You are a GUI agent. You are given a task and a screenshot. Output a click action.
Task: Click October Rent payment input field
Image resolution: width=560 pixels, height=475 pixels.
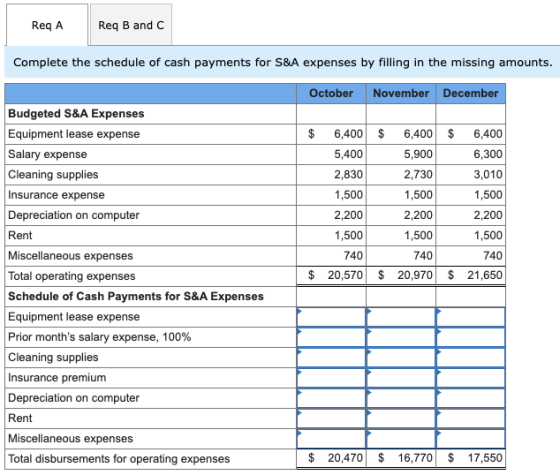[x=331, y=418]
